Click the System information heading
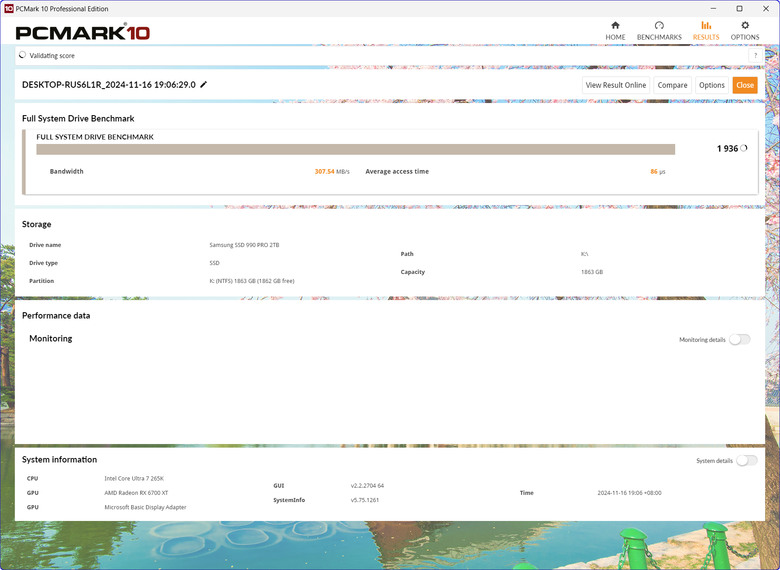This screenshot has width=780, height=570. click(59, 460)
